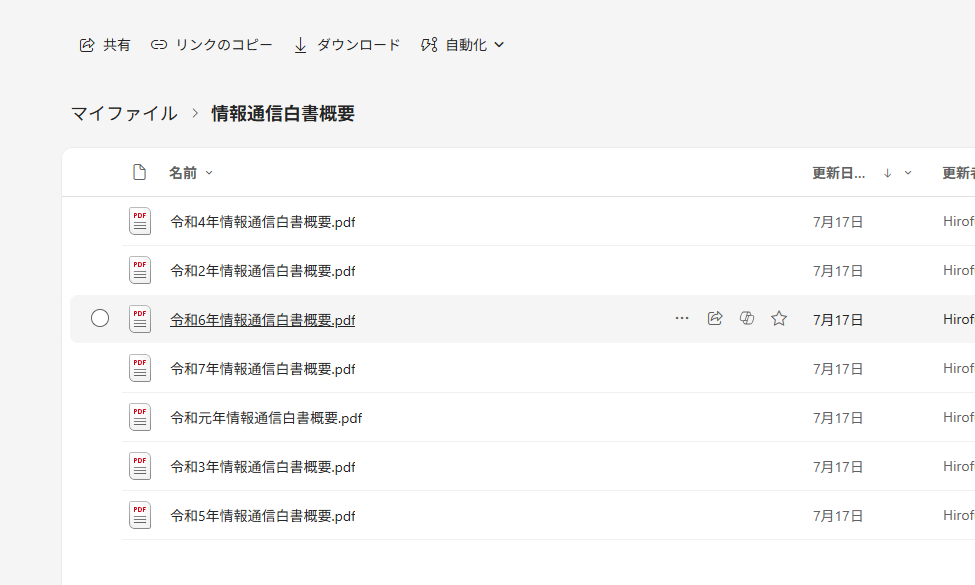The image size is (975, 585).
Task: Open the 令和6年情報通信白書概要.pdf file link
Action: (262, 320)
